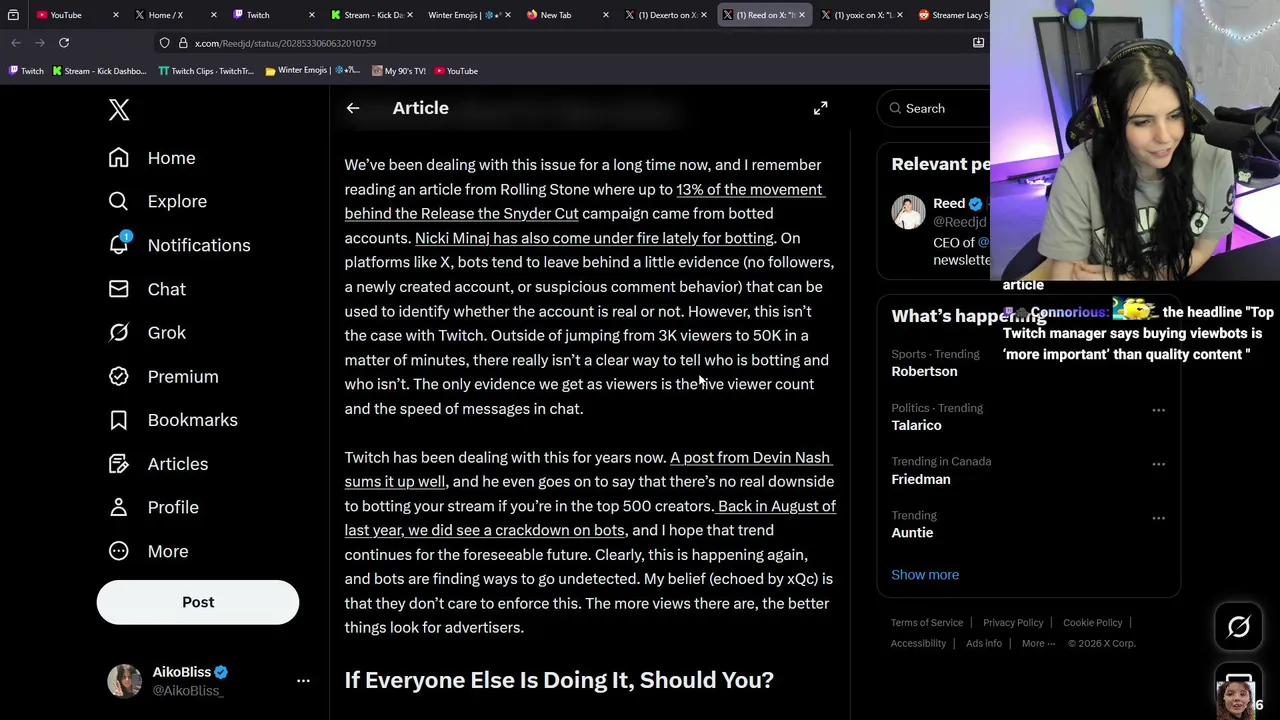Open options dots for Talarico trend
1280x720 pixels.
pos(1158,410)
